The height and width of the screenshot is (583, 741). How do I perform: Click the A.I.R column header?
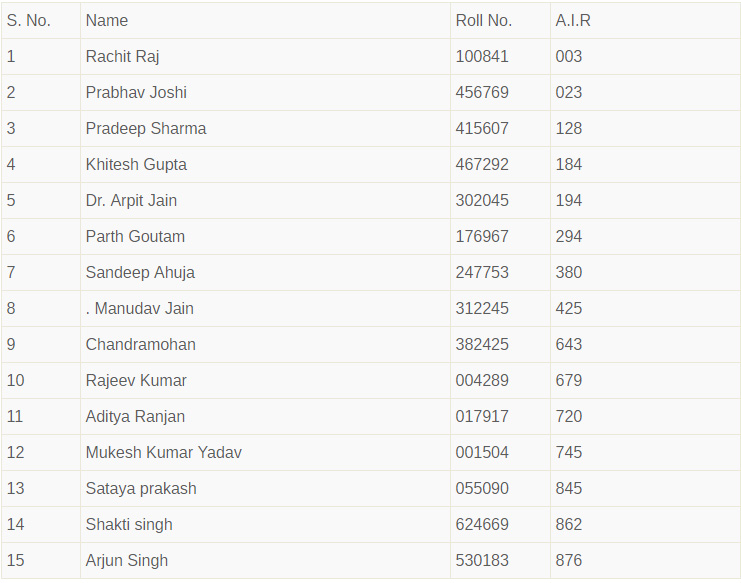coord(573,20)
